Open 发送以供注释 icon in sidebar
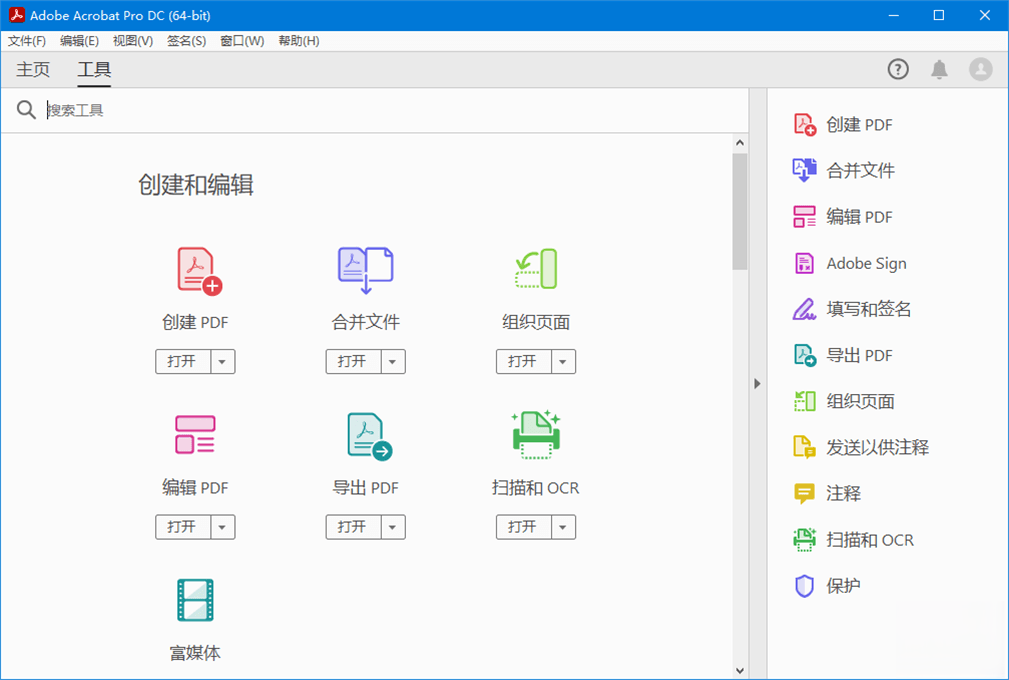This screenshot has height=680, width=1009. click(804, 447)
